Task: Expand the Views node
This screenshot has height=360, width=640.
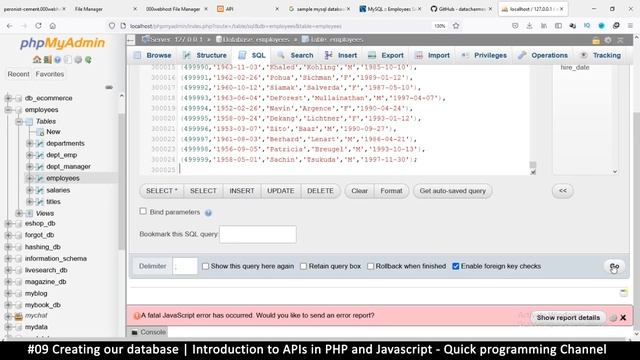Action: (x=19, y=213)
